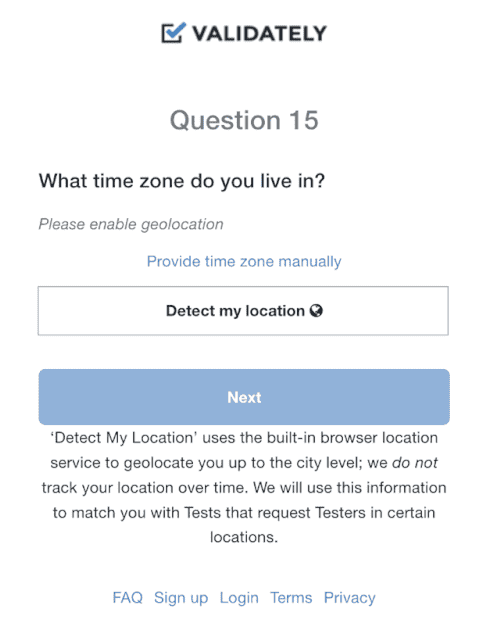This screenshot has width=485, height=626.
Task: Click the Detect my location button
Action: pos(243,311)
